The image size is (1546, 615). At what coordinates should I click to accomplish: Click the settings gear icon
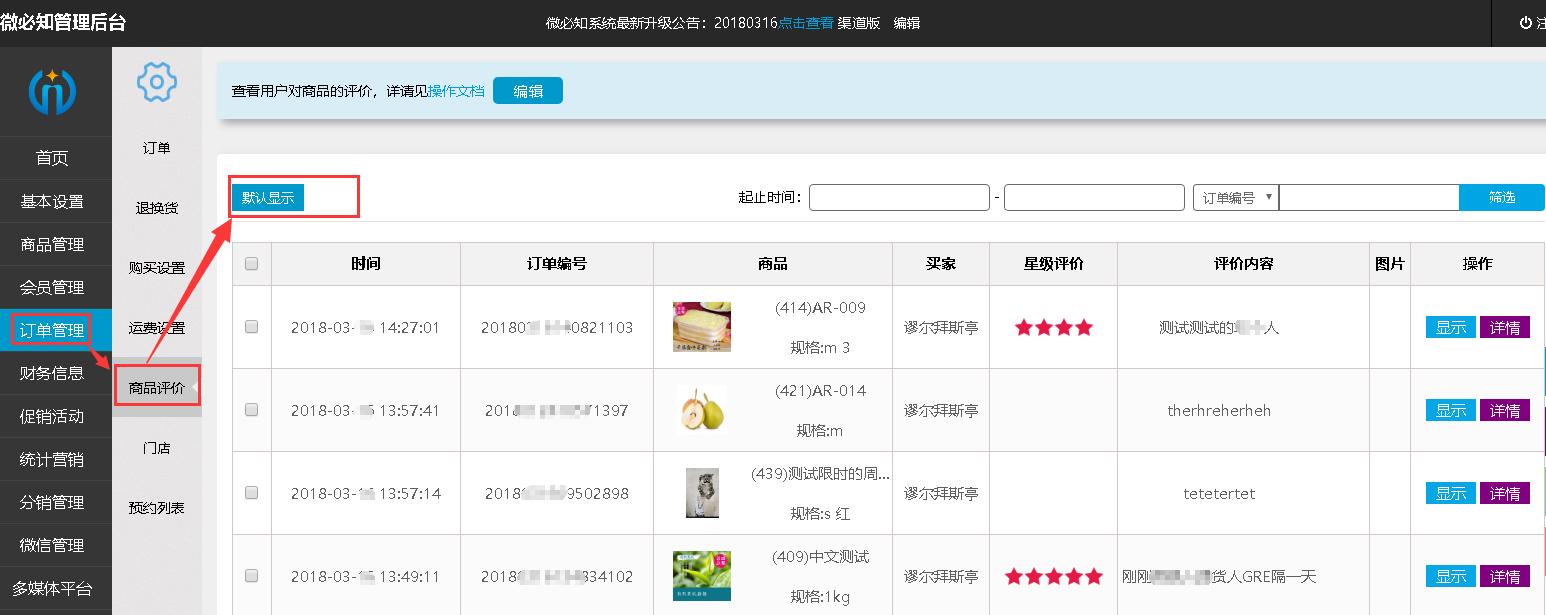(157, 82)
